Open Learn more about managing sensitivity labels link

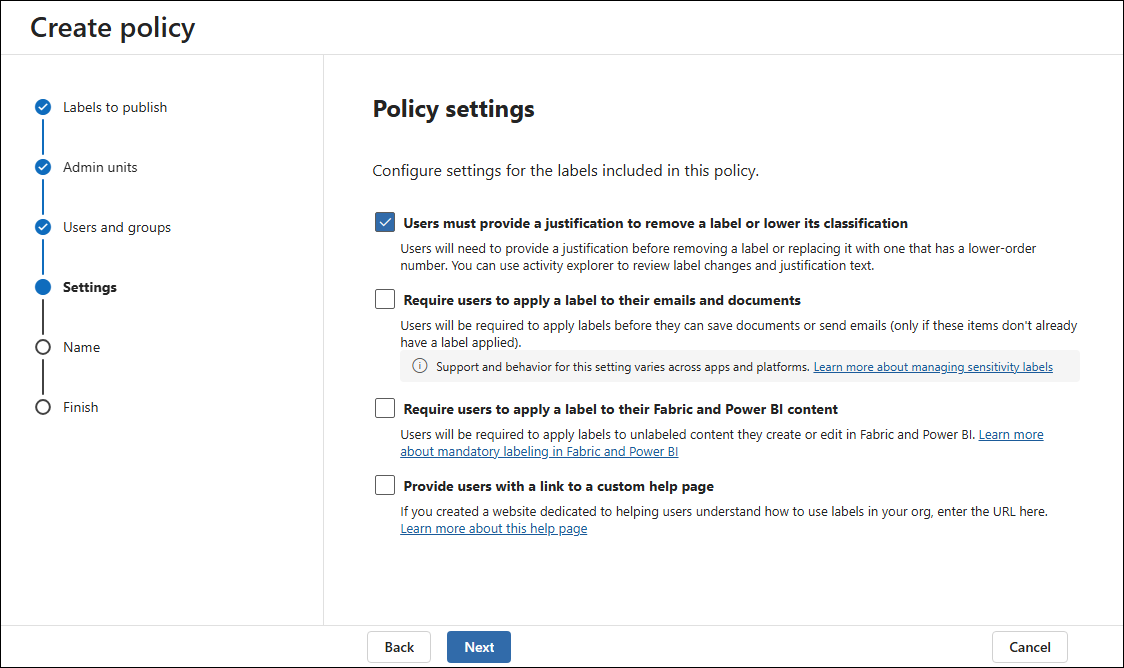pyautogui.click(x=933, y=367)
